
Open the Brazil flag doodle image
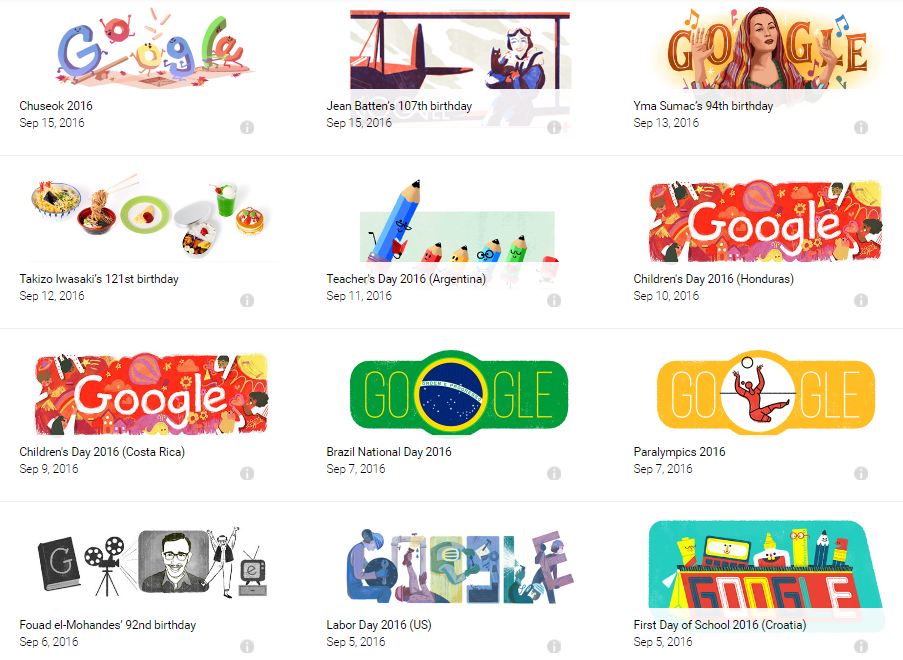pyautogui.click(x=459, y=393)
